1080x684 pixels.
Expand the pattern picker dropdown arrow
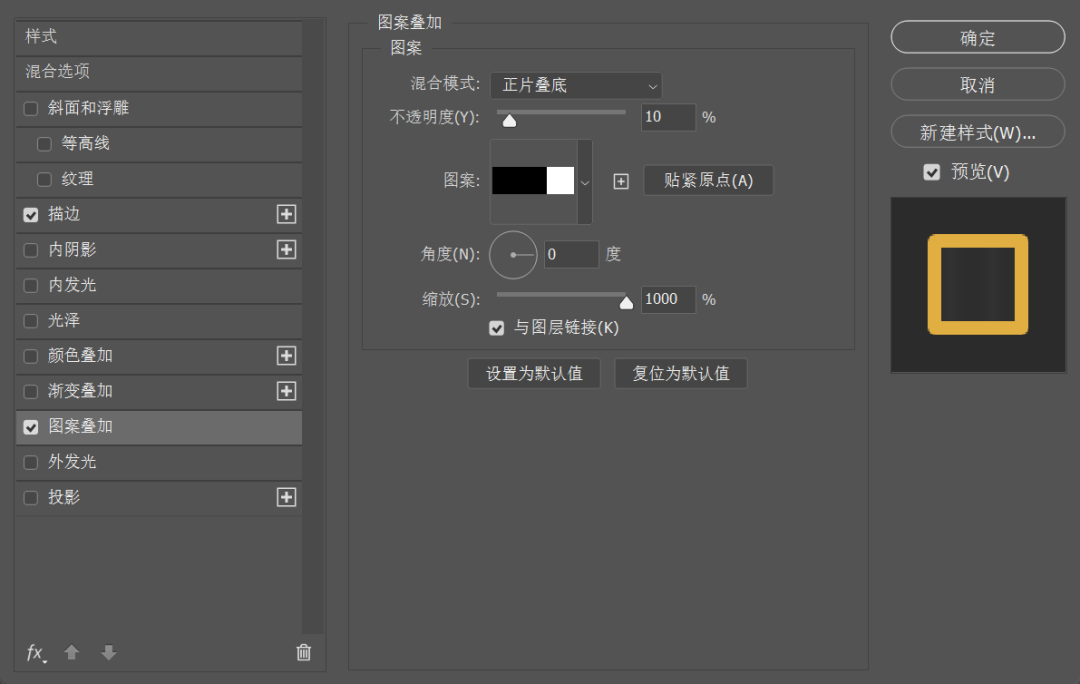click(585, 182)
